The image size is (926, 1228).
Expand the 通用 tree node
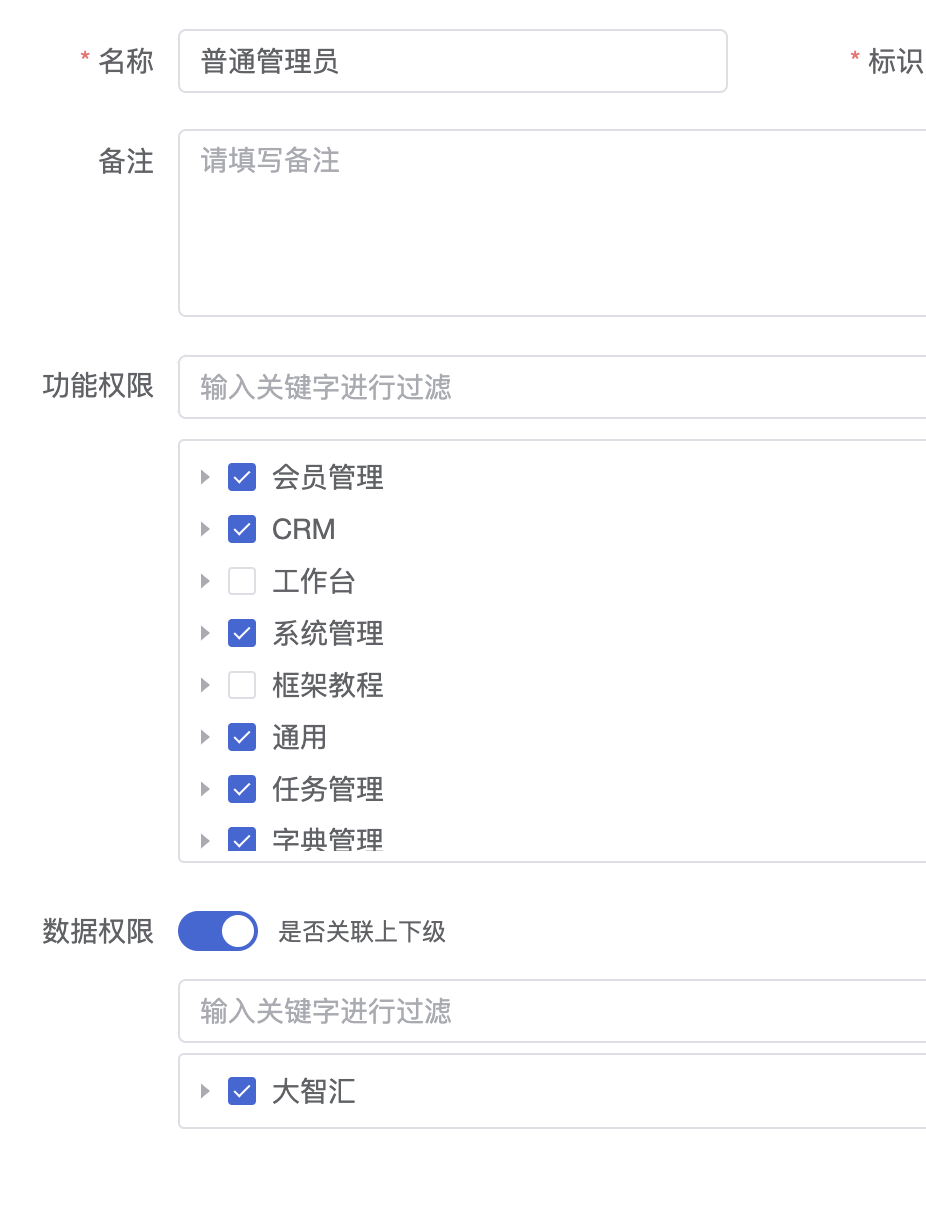point(204,737)
